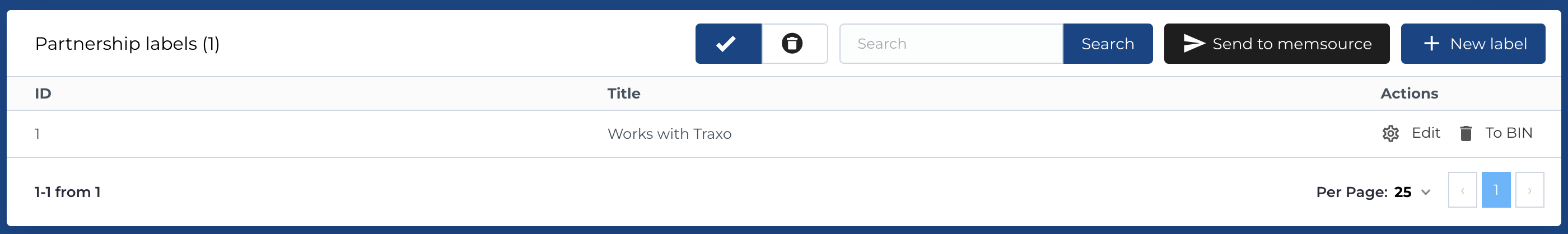Select page 1 in pagination
Viewport: 1568px width, 234px height.
[1496, 190]
